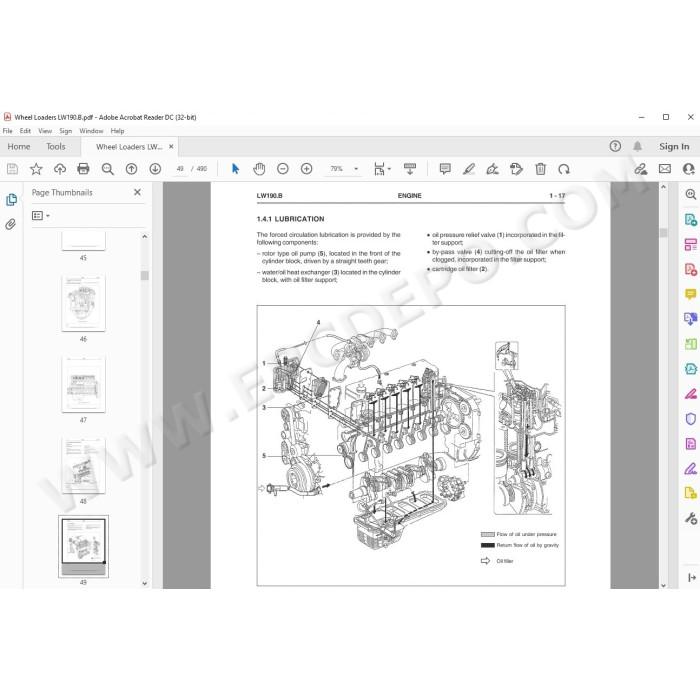Send file by email envelope icon
The image size is (700, 700).
[665, 169]
